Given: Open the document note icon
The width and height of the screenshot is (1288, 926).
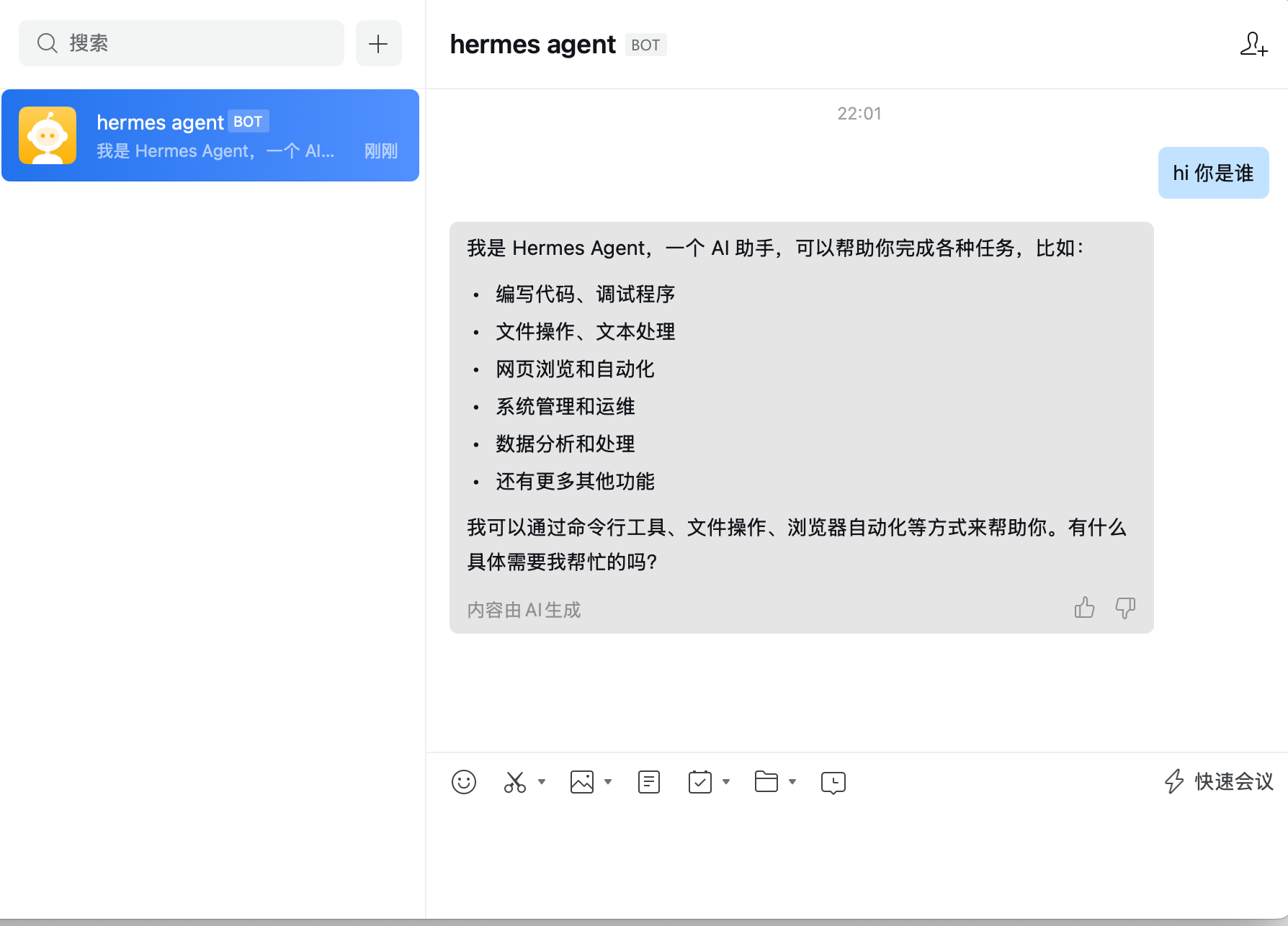Looking at the screenshot, I should click(x=648, y=782).
